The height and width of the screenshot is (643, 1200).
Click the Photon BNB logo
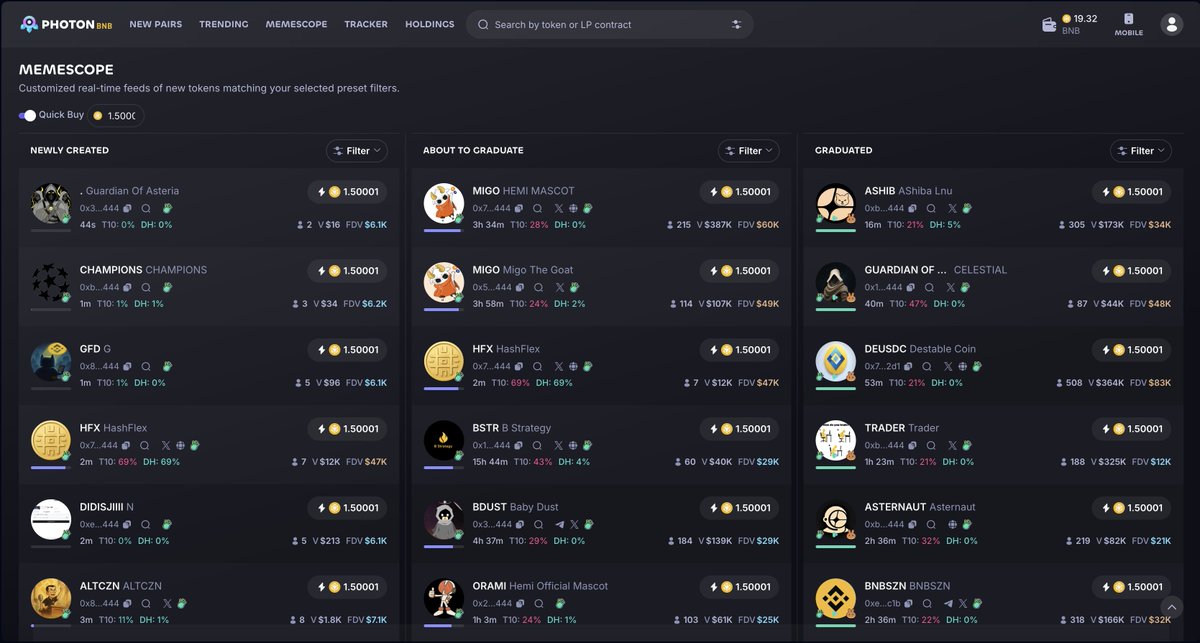point(66,24)
